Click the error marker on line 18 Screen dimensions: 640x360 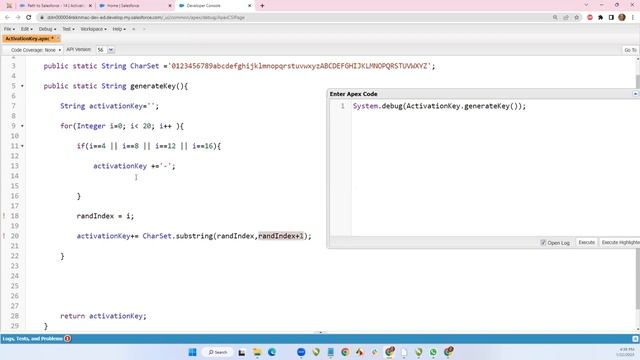click(4, 216)
